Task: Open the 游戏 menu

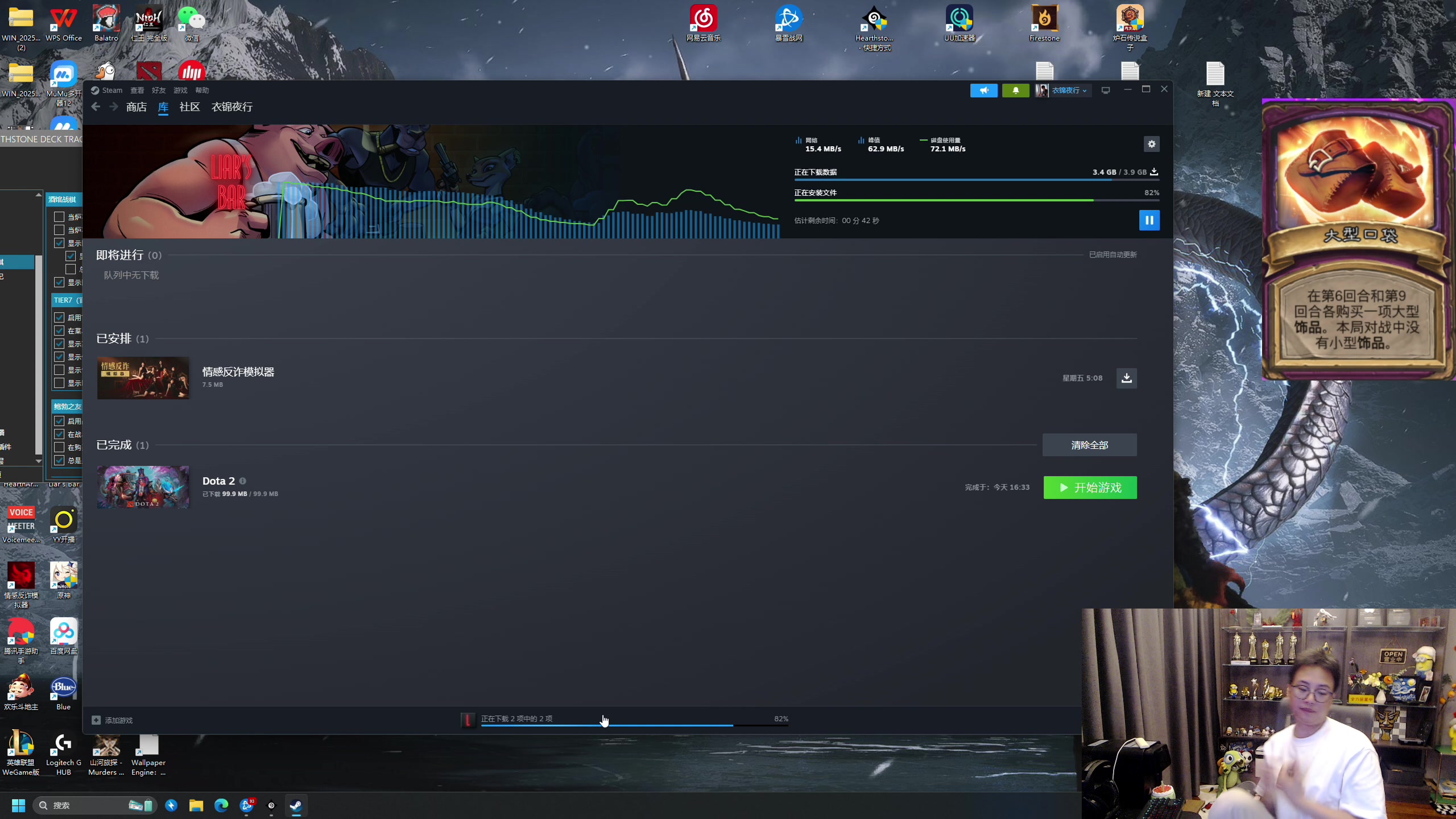Action: click(180, 90)
